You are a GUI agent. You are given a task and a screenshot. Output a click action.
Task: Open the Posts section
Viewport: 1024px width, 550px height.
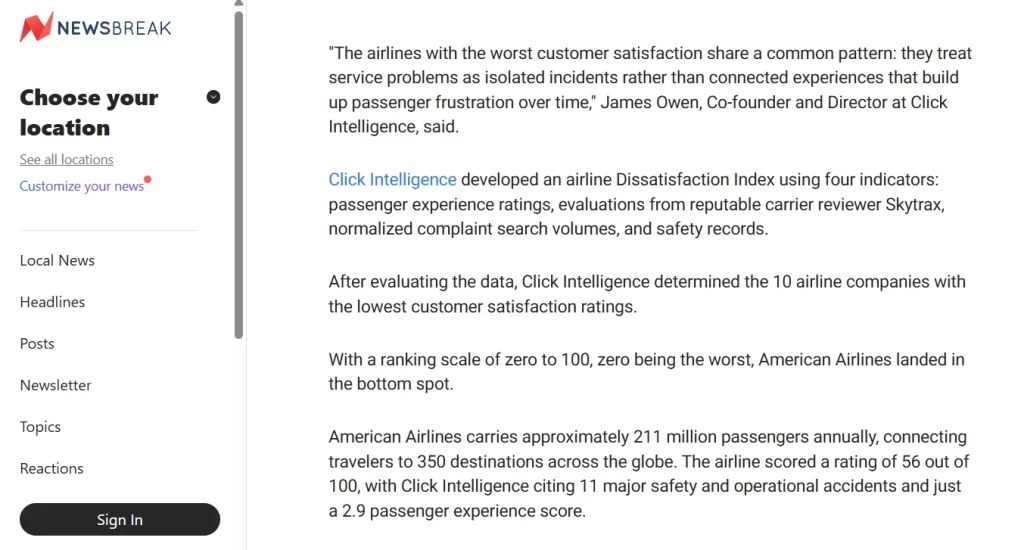[x=37, y=343]
